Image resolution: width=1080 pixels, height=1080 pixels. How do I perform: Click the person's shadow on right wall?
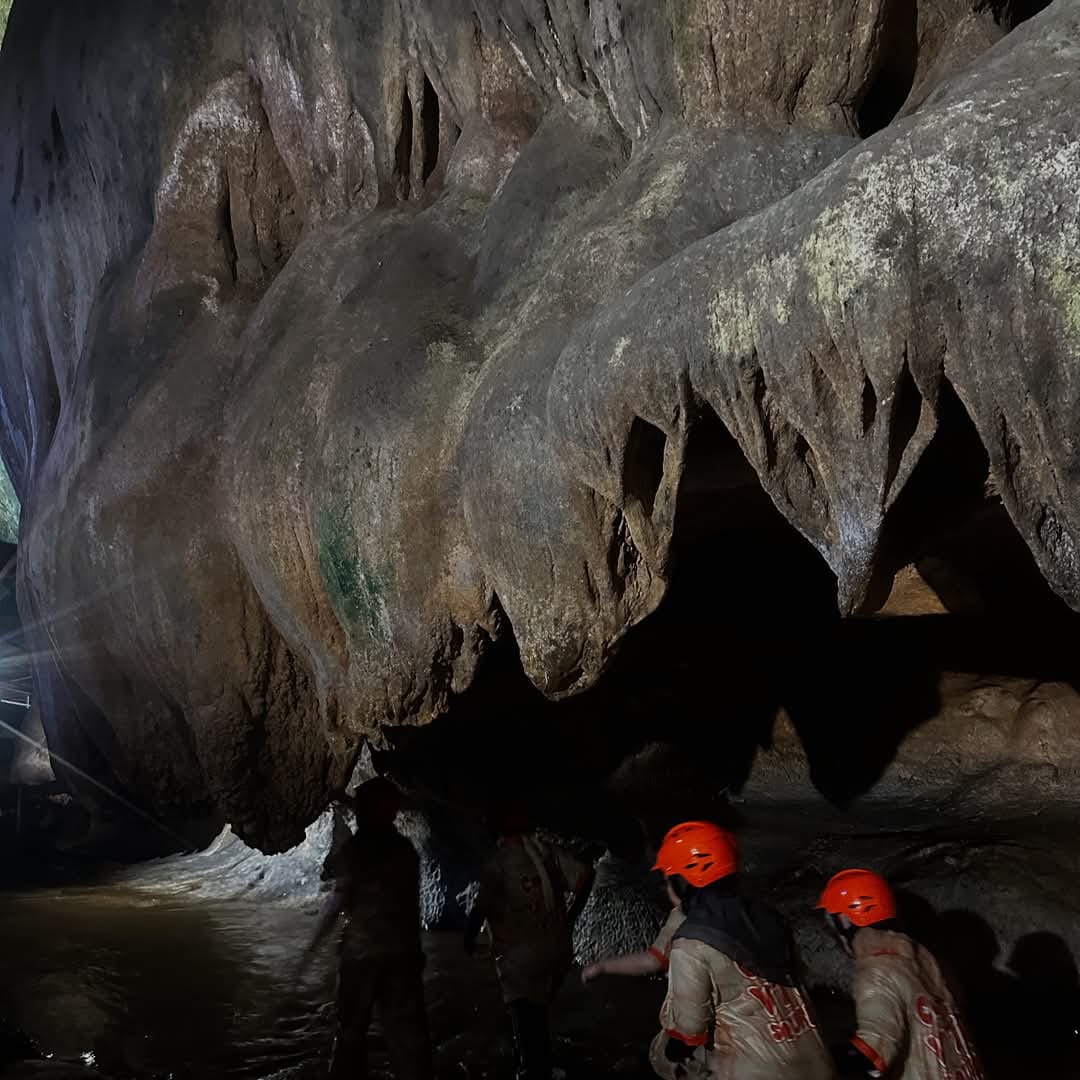[x=1040, y=990]
